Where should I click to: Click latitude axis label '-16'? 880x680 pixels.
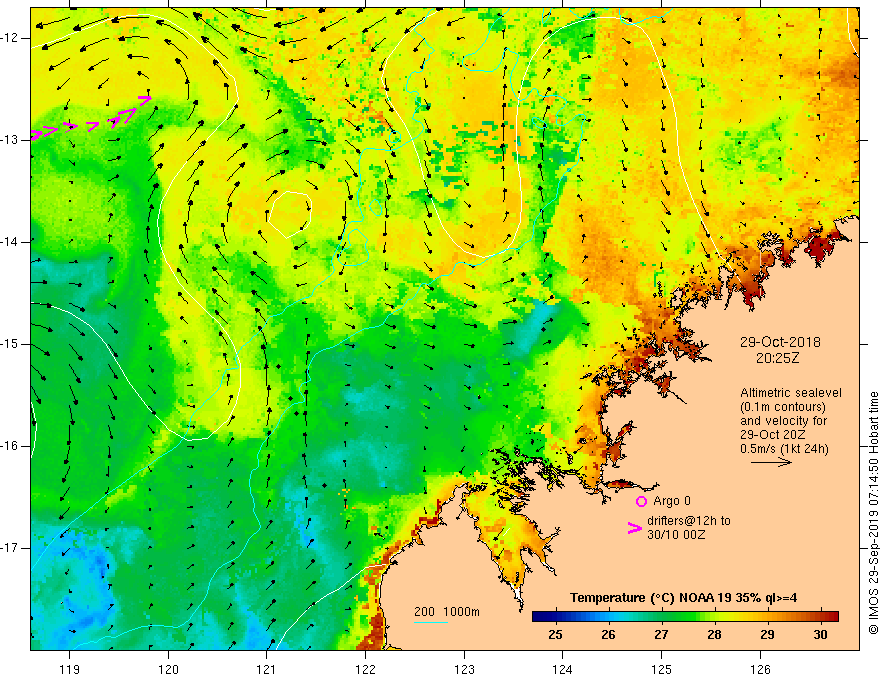pos(10,446)
